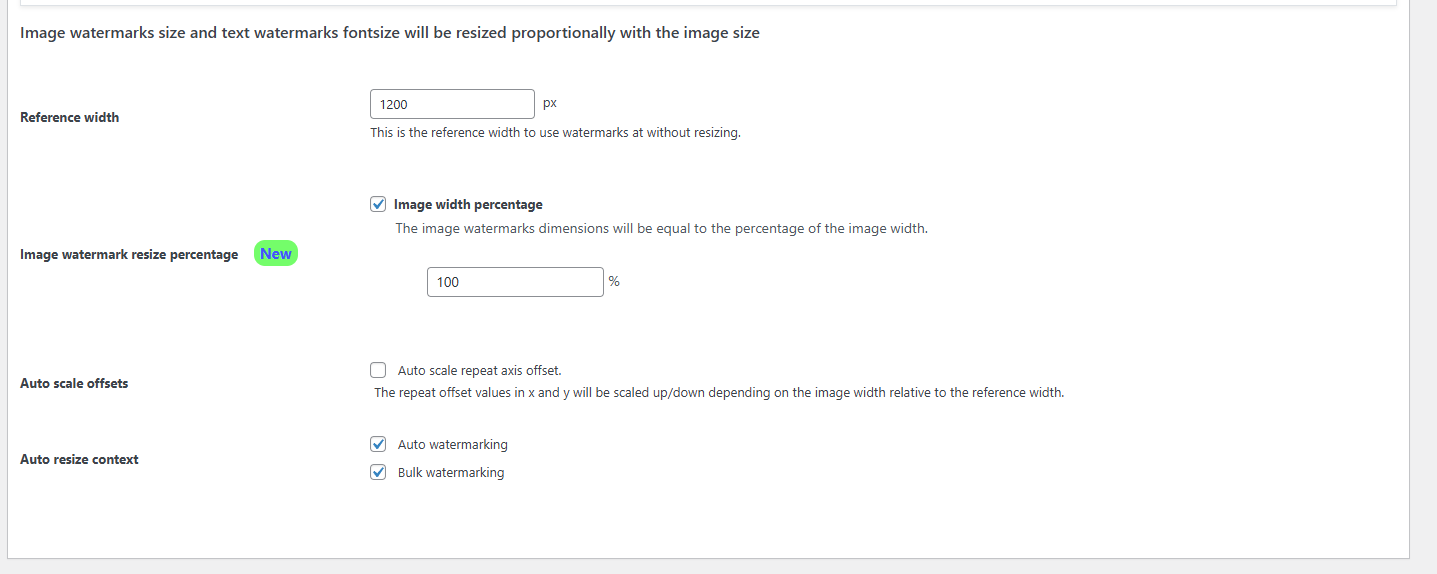The height and width of the screenshot is (574, 1437).
Task: Click the % unit beside percentage field
Action: point(614,282)
